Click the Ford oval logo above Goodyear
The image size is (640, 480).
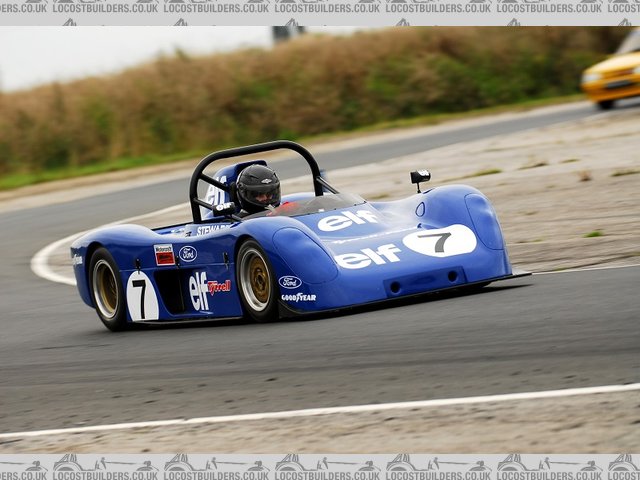290,282
